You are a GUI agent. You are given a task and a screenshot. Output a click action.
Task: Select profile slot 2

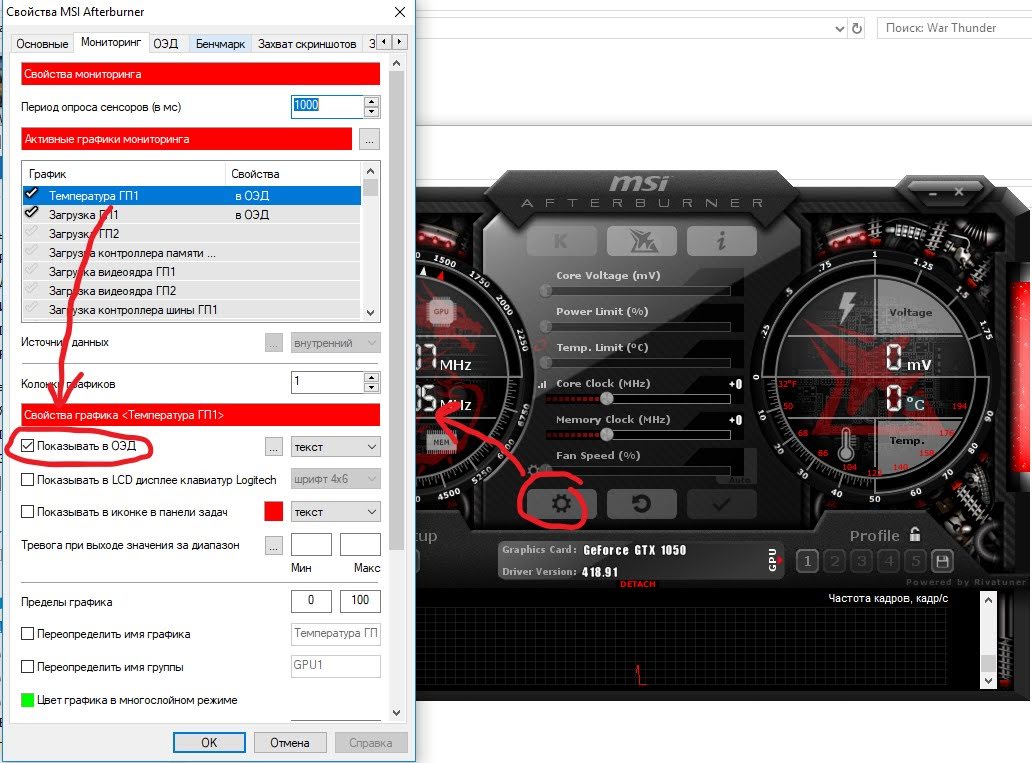point(835,561)
